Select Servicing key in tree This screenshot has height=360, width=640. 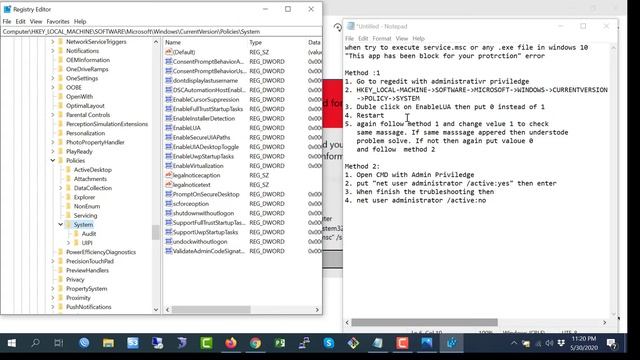(85, 216)
